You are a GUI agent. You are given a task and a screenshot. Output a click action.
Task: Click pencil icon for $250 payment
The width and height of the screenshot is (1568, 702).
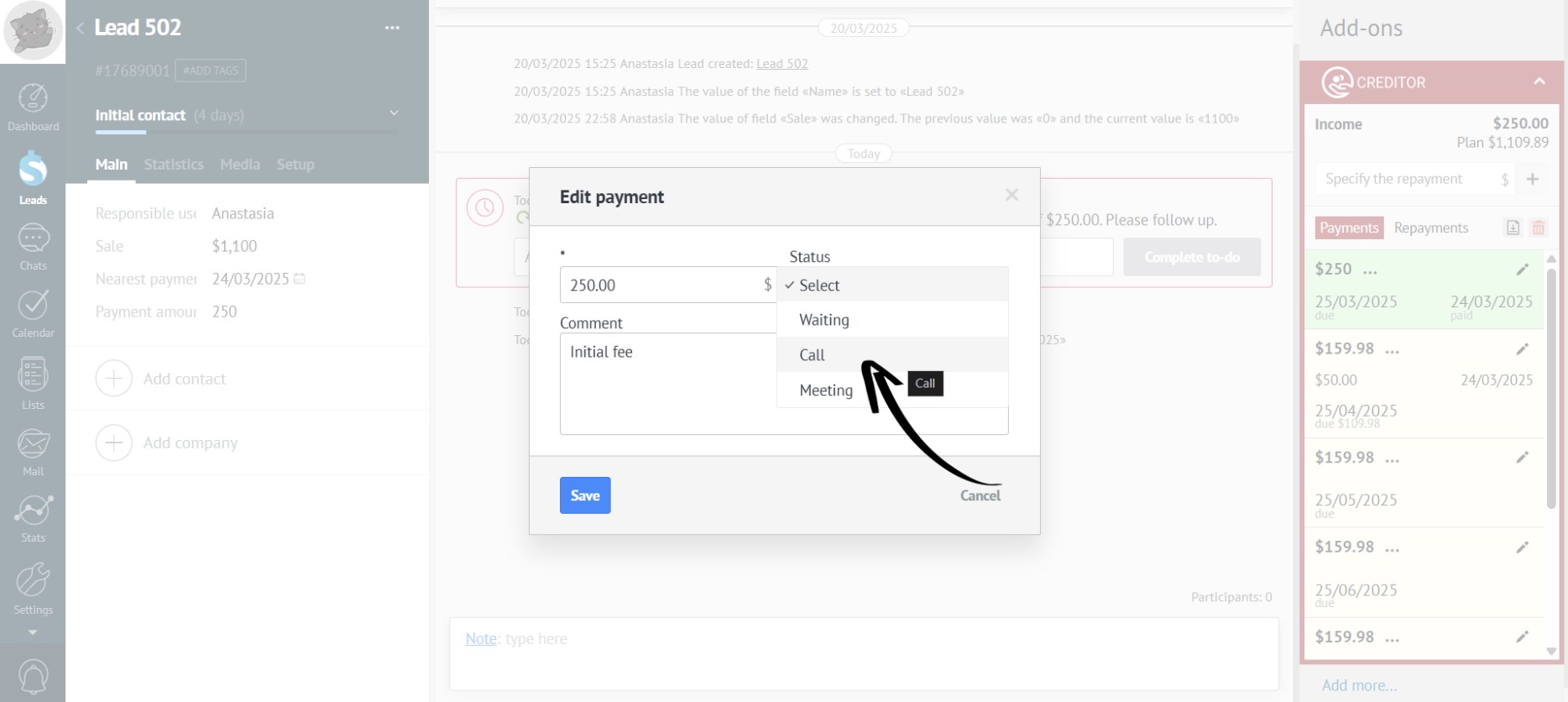pos(1522,270)
